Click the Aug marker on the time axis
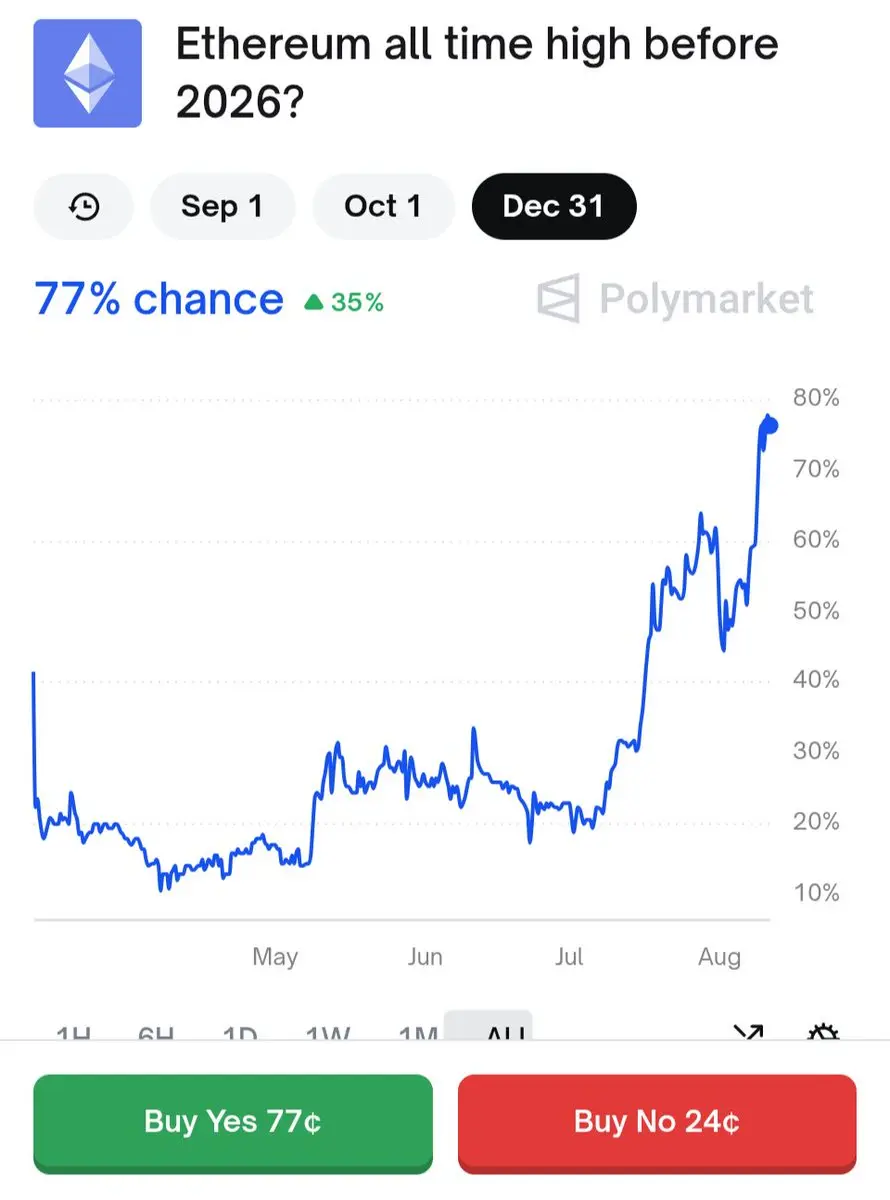890x1200 pixels. (719, 957)
